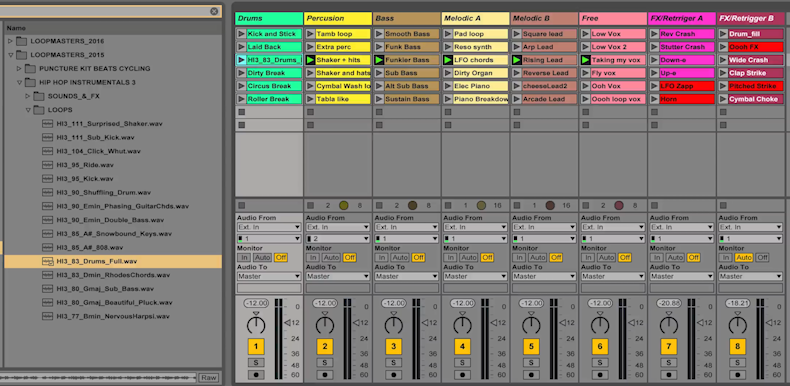The width and height of the screenshot is (790, 386).
Task: Set Percusion track monitor to Auto
Action: 331,258
